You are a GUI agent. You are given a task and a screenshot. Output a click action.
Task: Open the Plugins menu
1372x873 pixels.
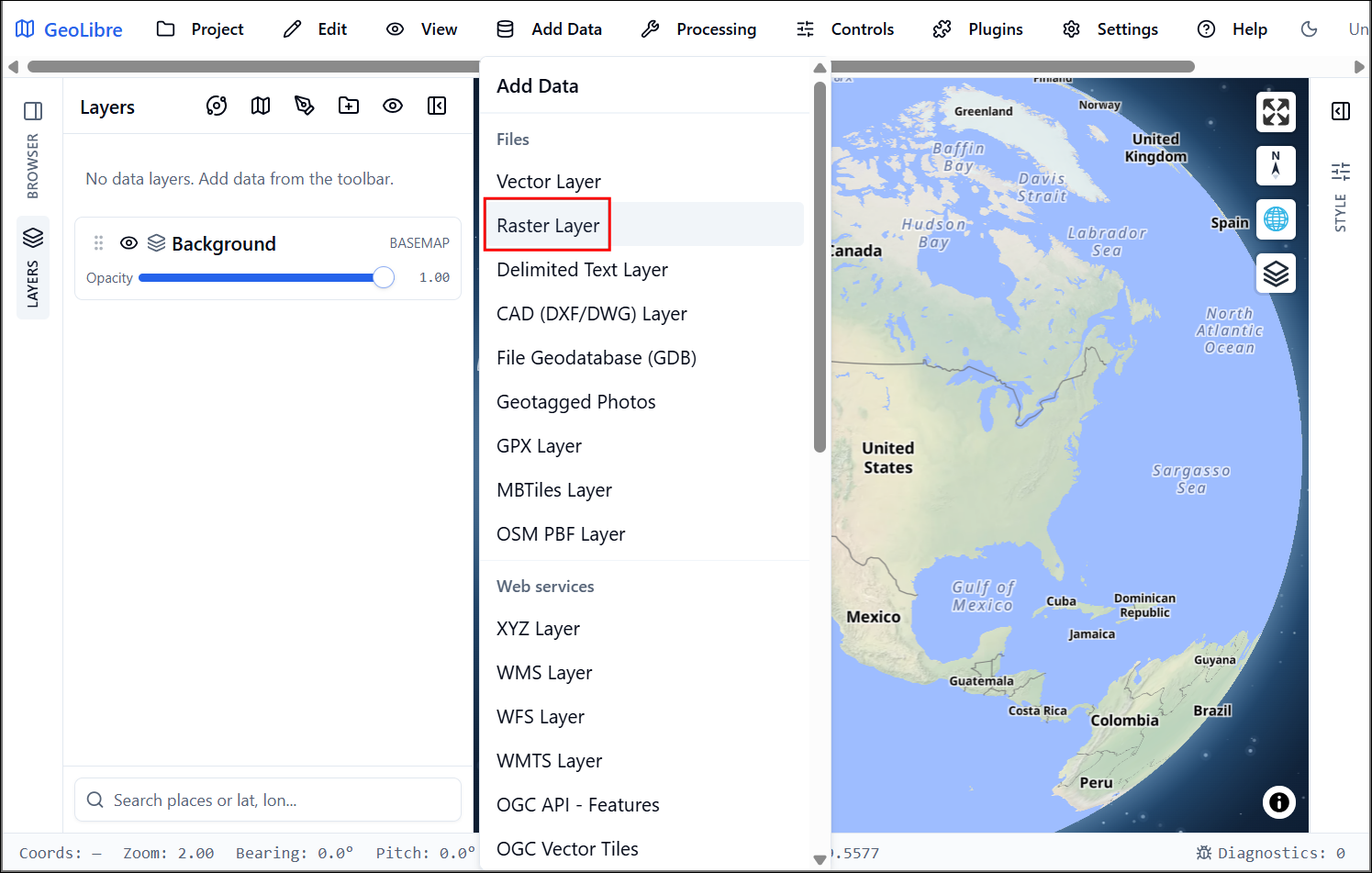pyautogui.click(x=978, y=29)
